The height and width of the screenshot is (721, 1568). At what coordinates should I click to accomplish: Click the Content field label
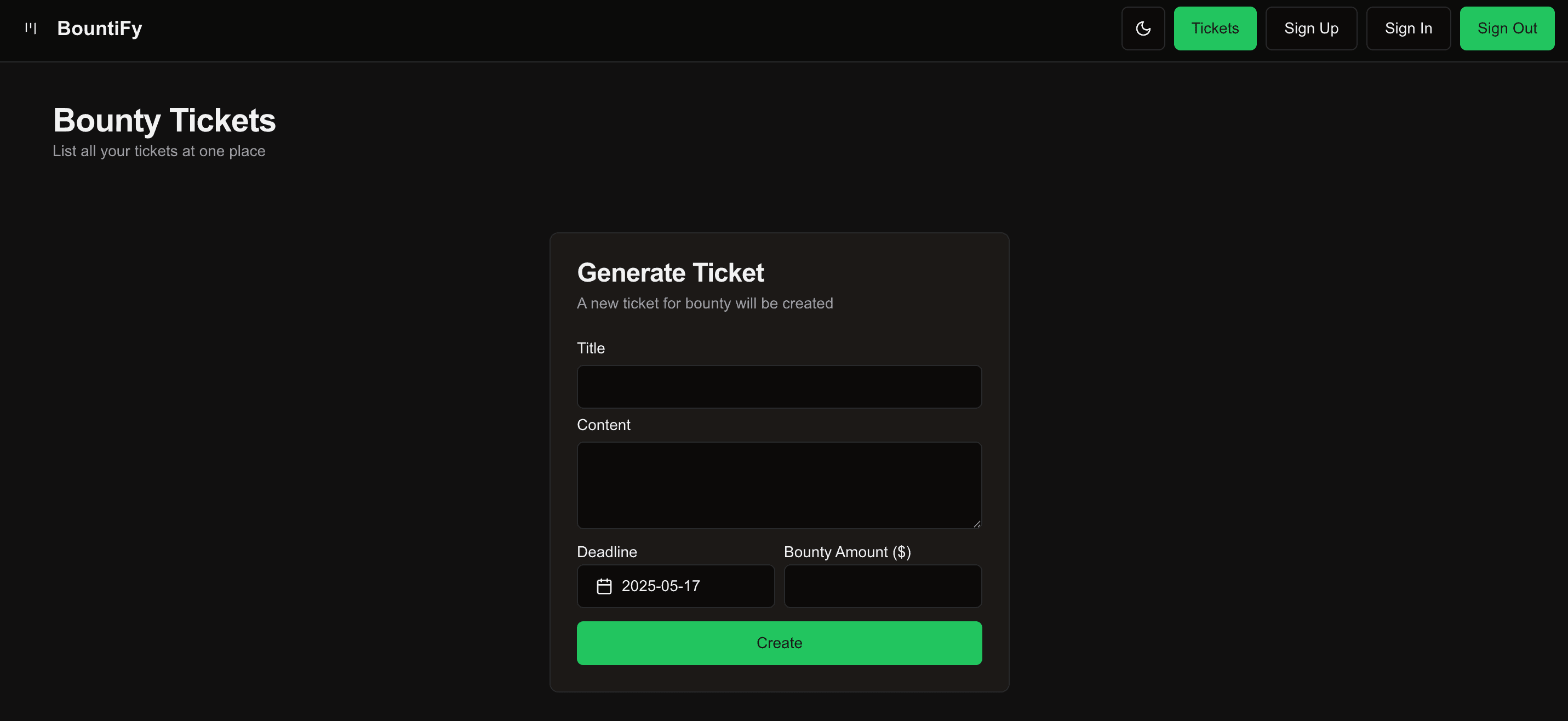click(603, 425)
